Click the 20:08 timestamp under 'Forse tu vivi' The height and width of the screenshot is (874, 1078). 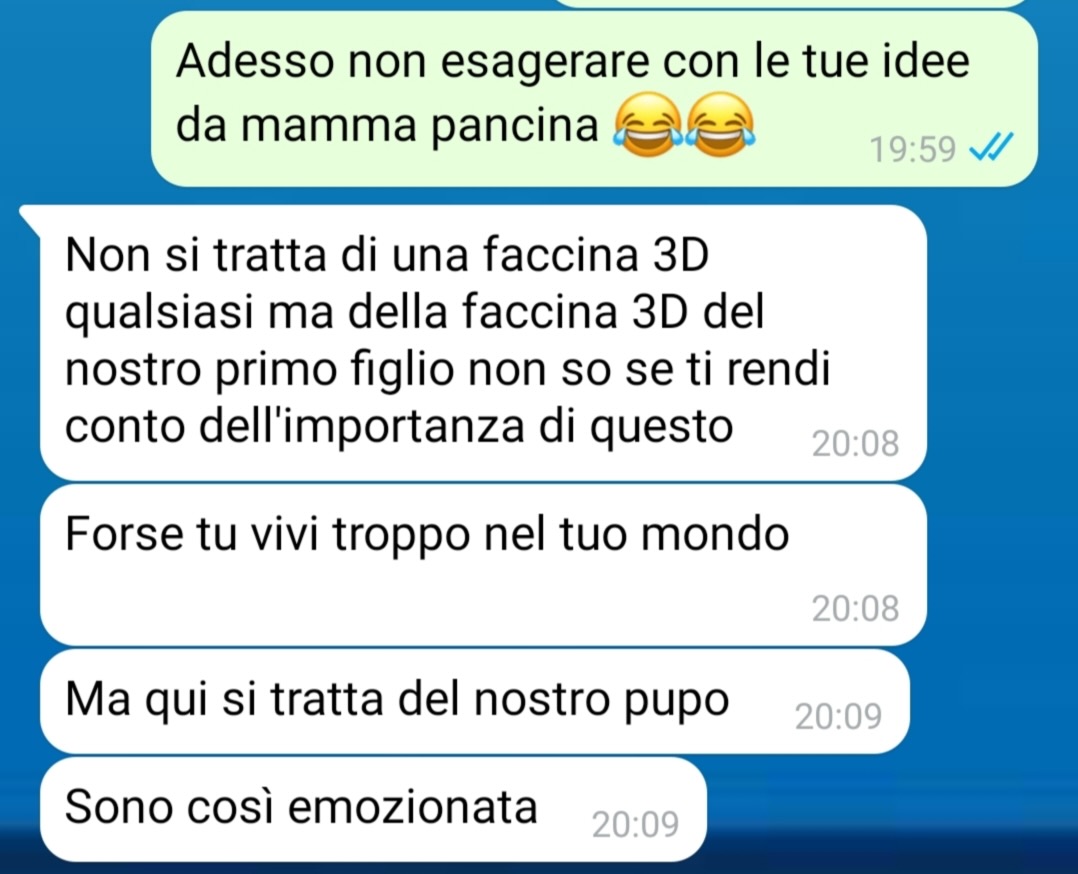tap(855, 609)
